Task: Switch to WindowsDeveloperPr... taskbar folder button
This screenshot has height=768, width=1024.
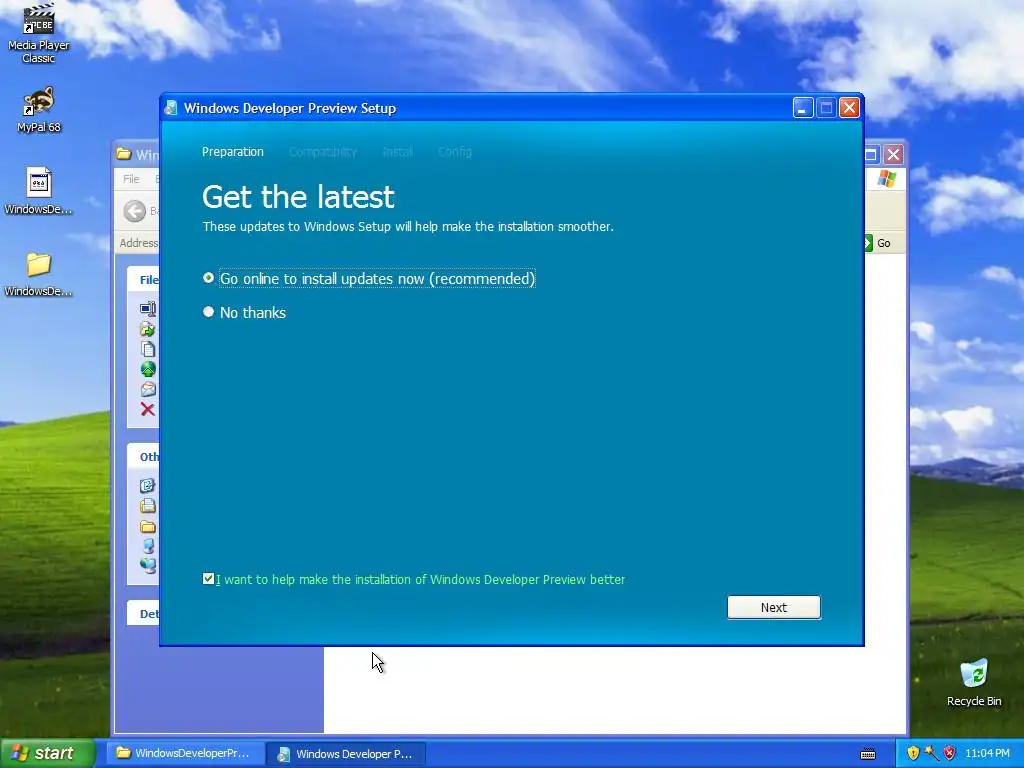Action: tap(184, 753)
